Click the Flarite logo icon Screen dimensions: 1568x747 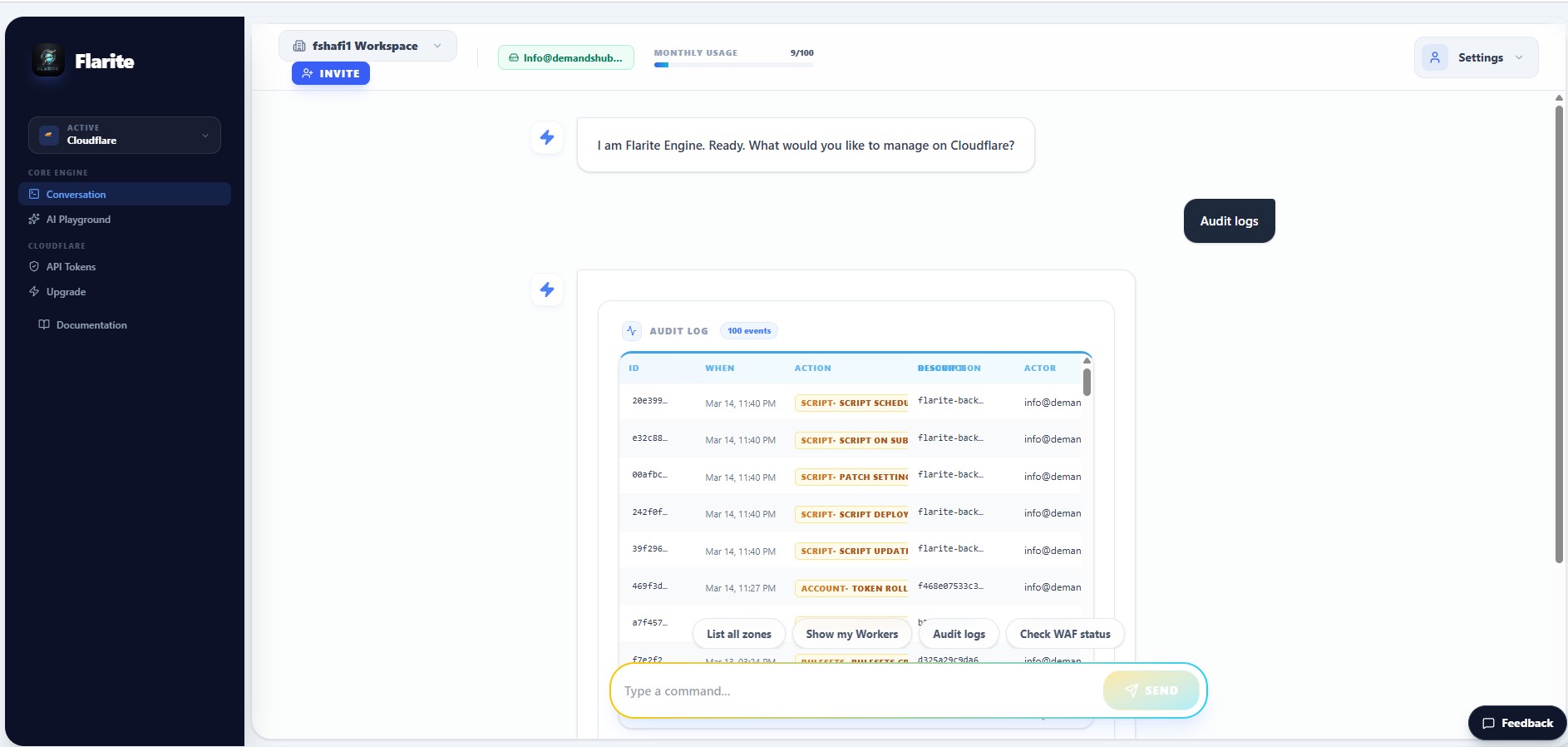click(48, 60)
